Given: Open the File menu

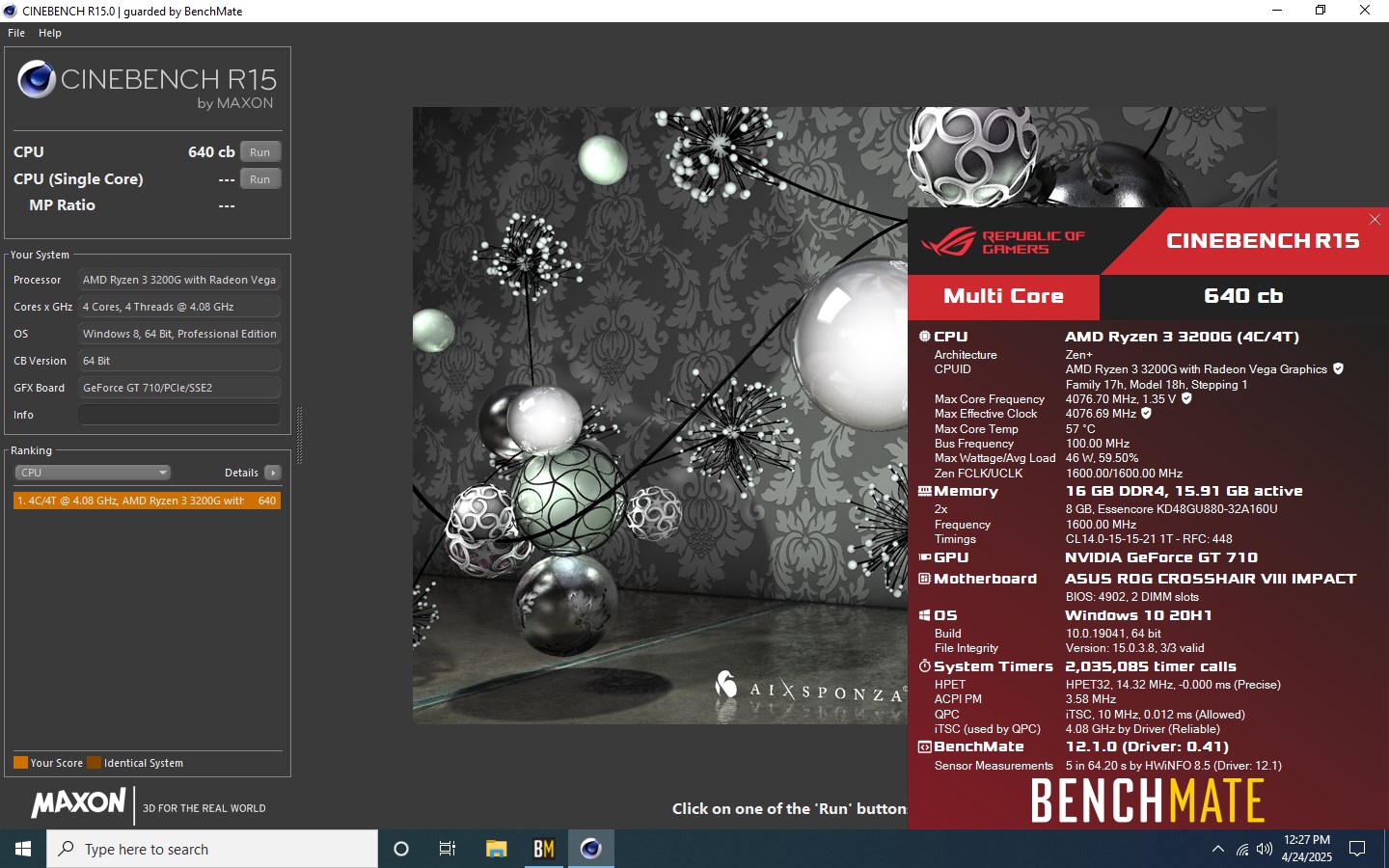Looking at the screenshot, I should [16, 33].
